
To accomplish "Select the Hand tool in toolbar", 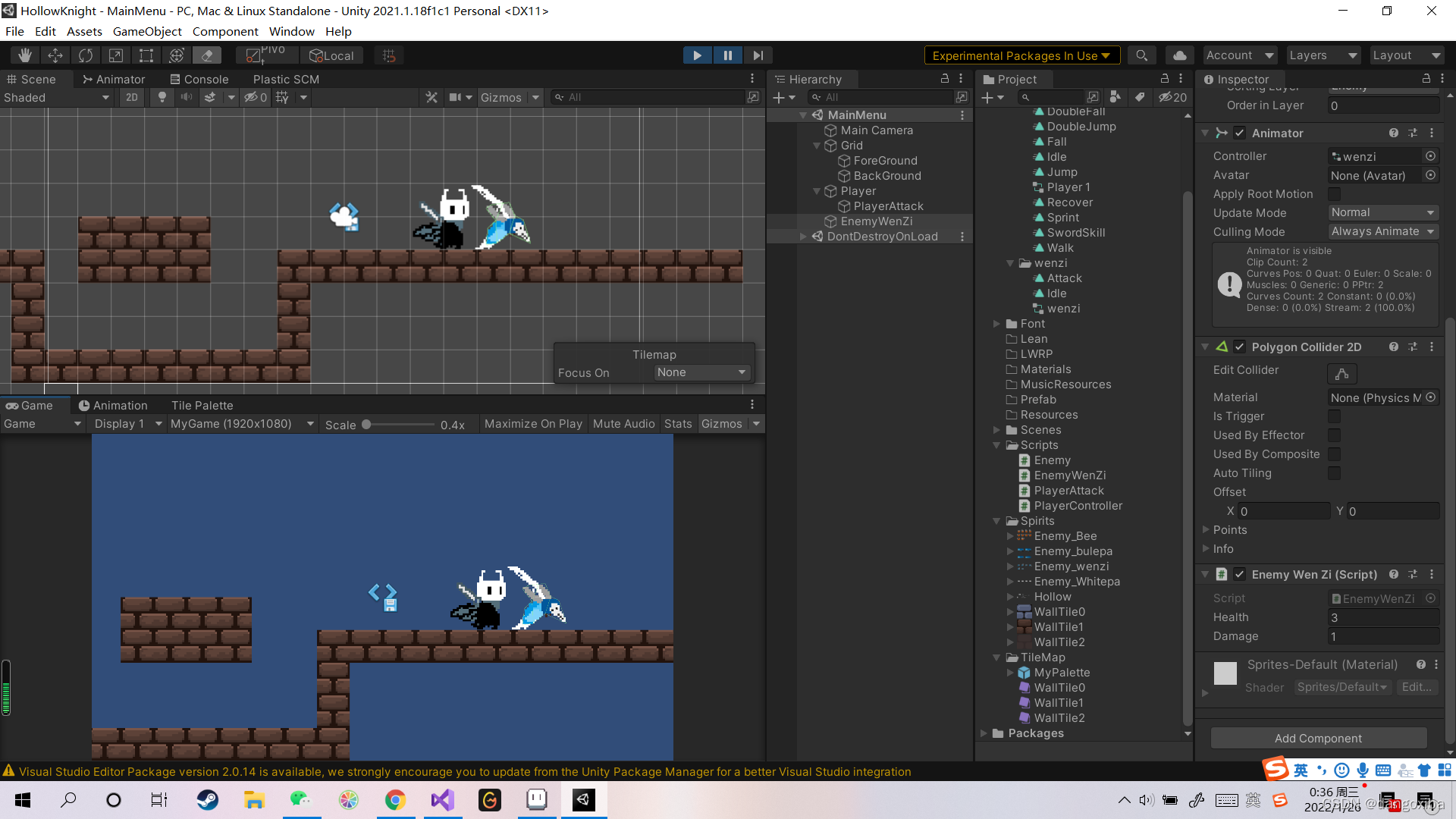I will (25, 55).
